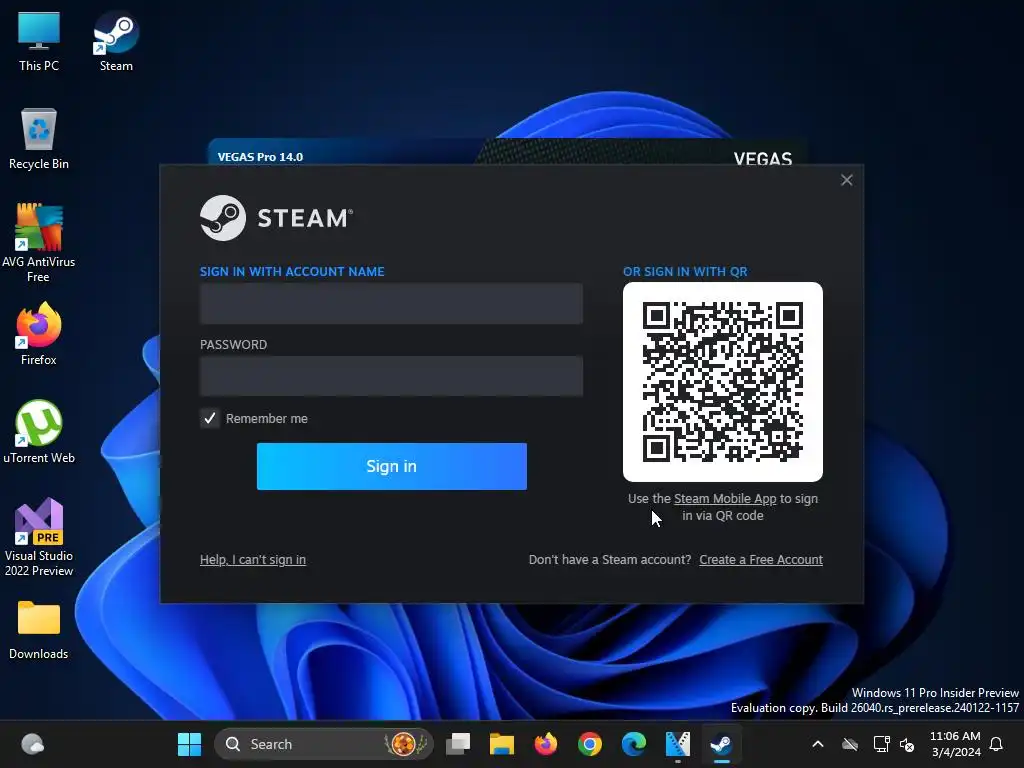1024x768 pixels.
Task: Launch Microsoft Edge from the taskbar
Action: coord(633,744)
